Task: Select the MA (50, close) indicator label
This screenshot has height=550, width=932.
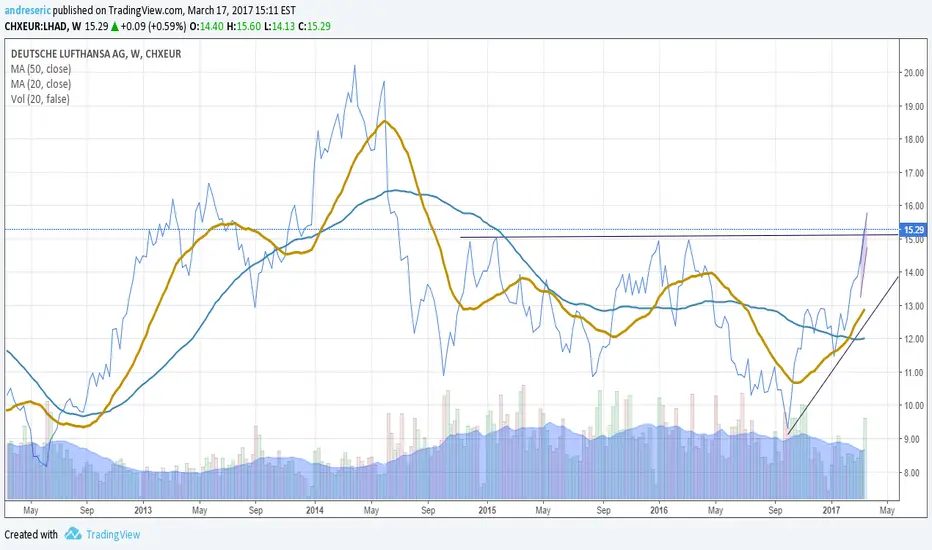Action: pos(41,69)
